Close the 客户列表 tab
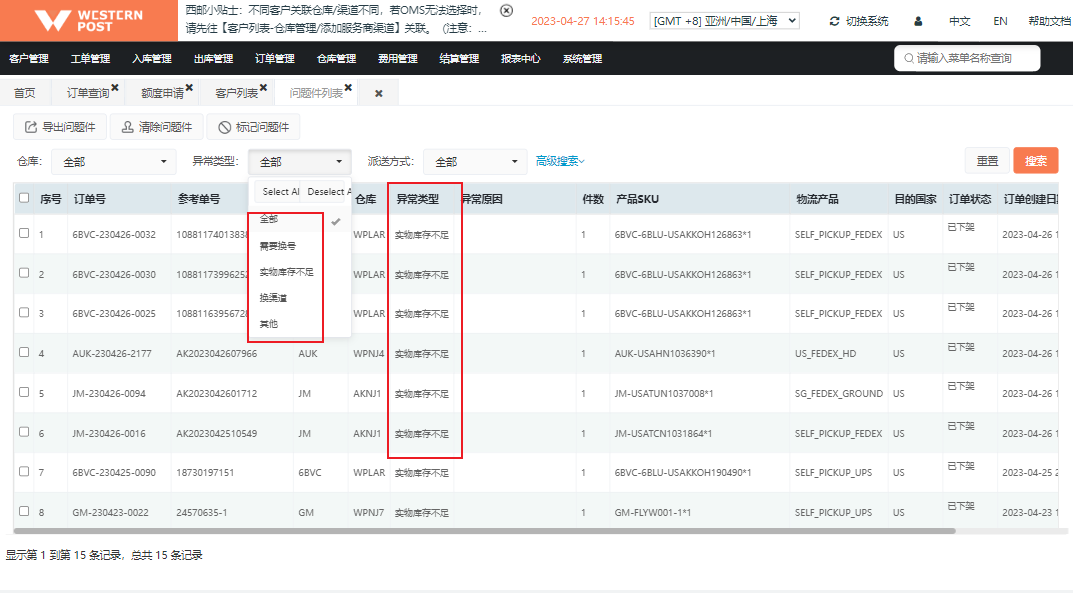The image size is (1073, 593). [x=263, y=88]
